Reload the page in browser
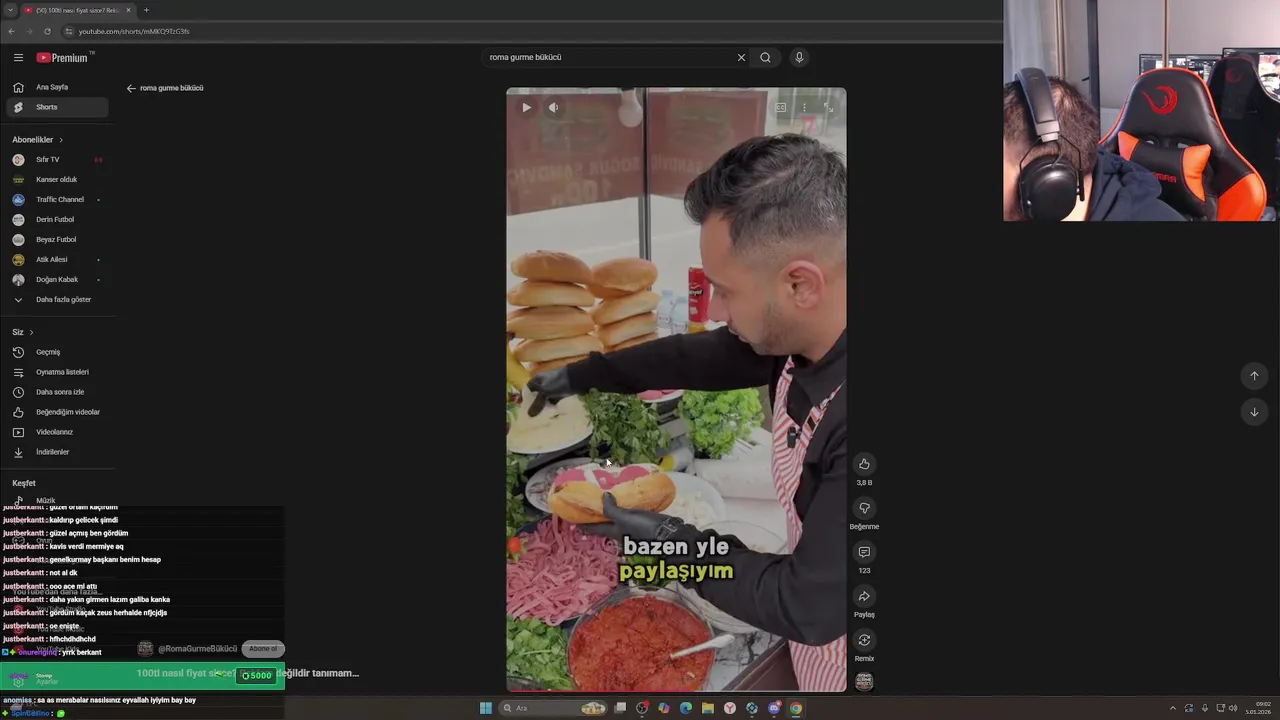 point(47,31)
